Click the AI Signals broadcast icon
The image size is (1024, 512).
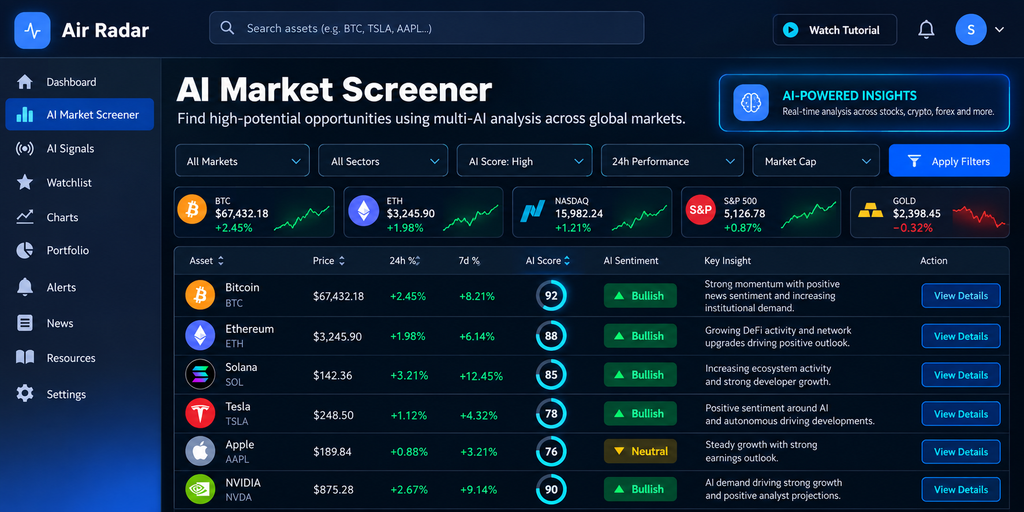[25, 149]
